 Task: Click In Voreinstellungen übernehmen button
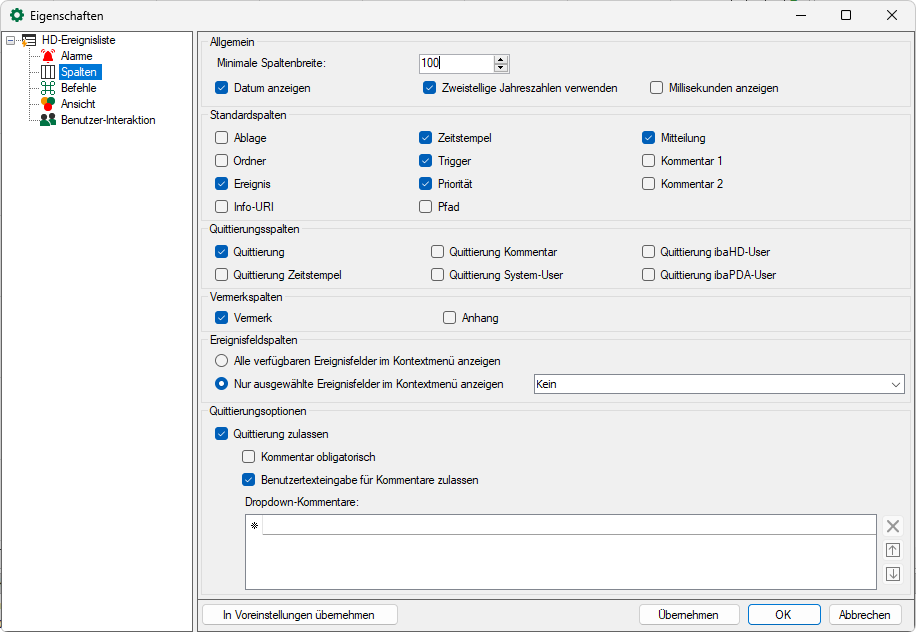[300, 615]
